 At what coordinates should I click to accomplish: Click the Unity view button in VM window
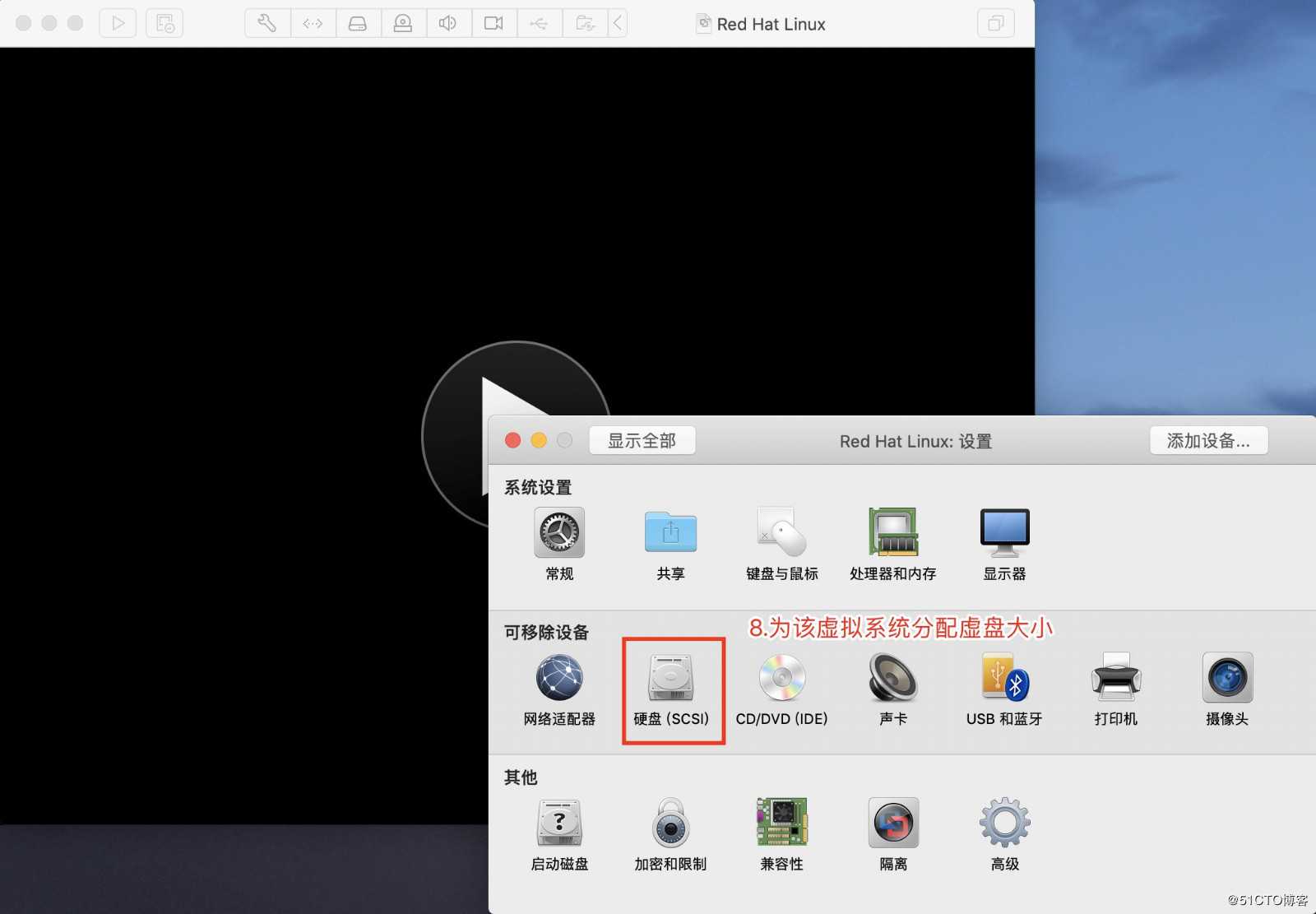tap(995, 23)
